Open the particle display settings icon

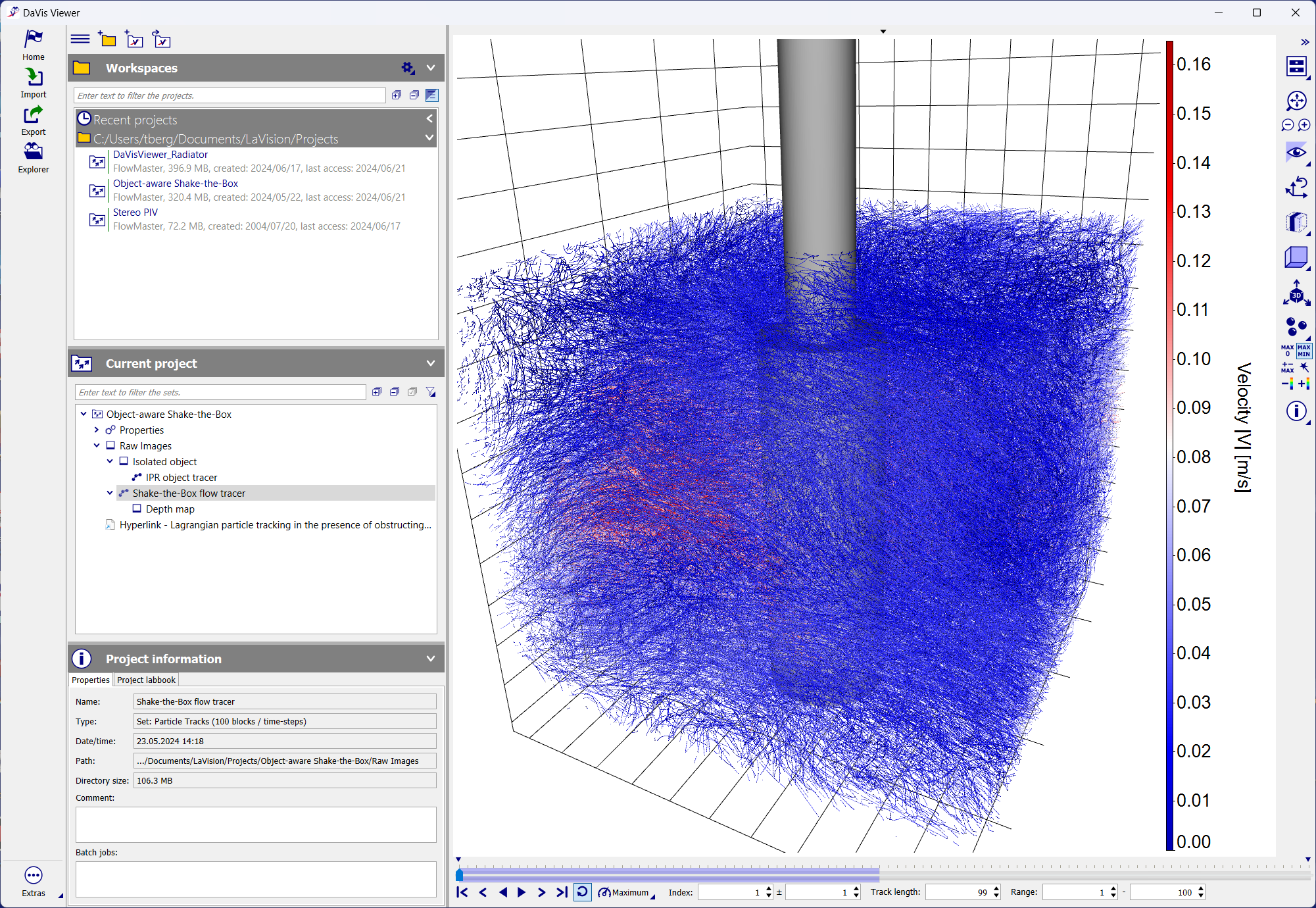(x=1296, y=326)
